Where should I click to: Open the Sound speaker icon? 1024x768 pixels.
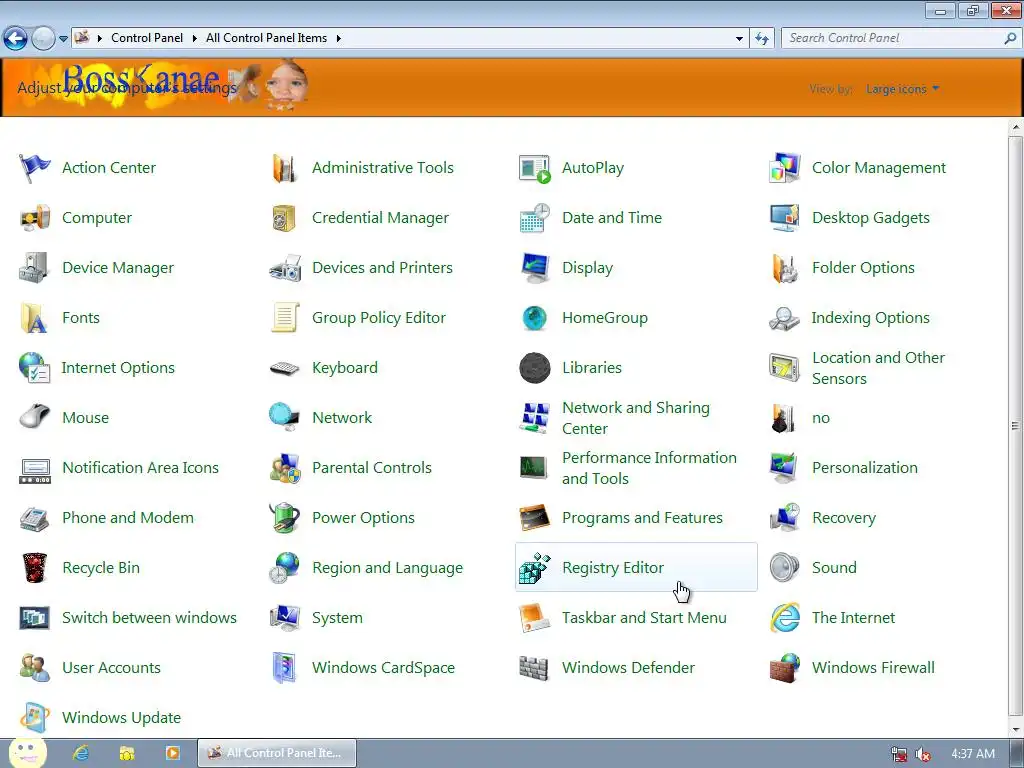784,568
